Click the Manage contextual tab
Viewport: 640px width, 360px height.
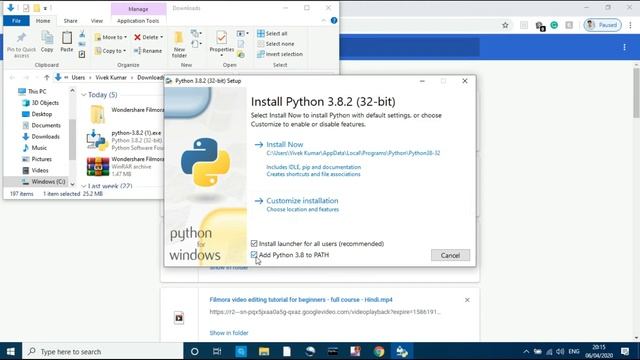[138, 9]
